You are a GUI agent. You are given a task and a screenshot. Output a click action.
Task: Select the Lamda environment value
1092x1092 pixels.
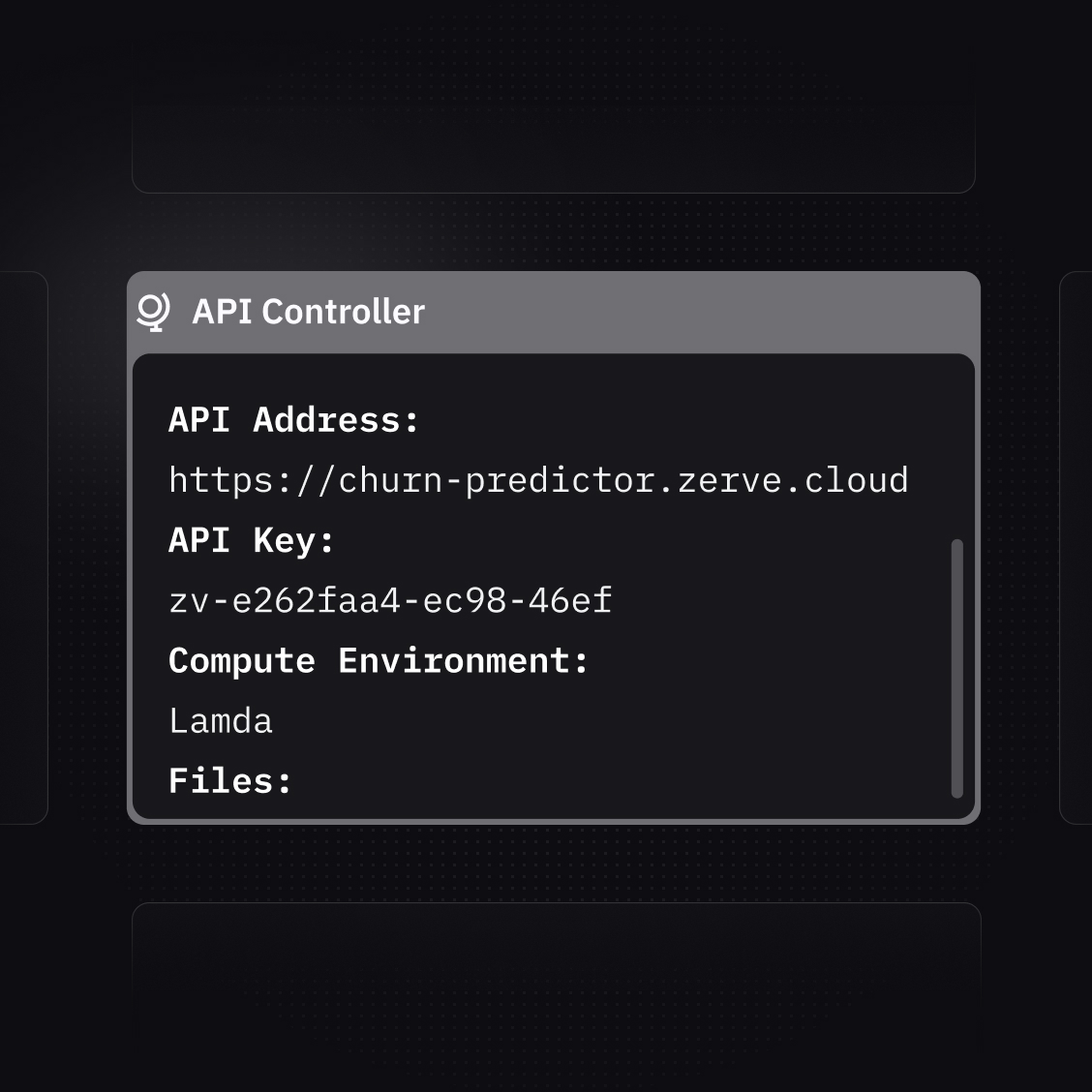[x=221, y=721]
